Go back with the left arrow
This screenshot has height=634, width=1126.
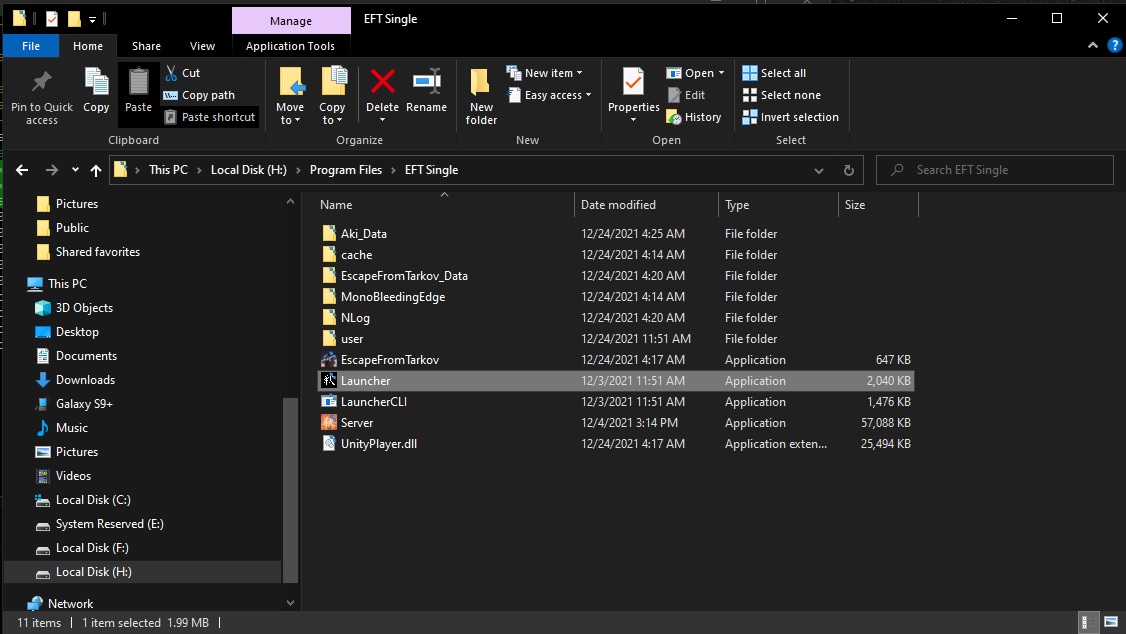[x=22, y=170]
